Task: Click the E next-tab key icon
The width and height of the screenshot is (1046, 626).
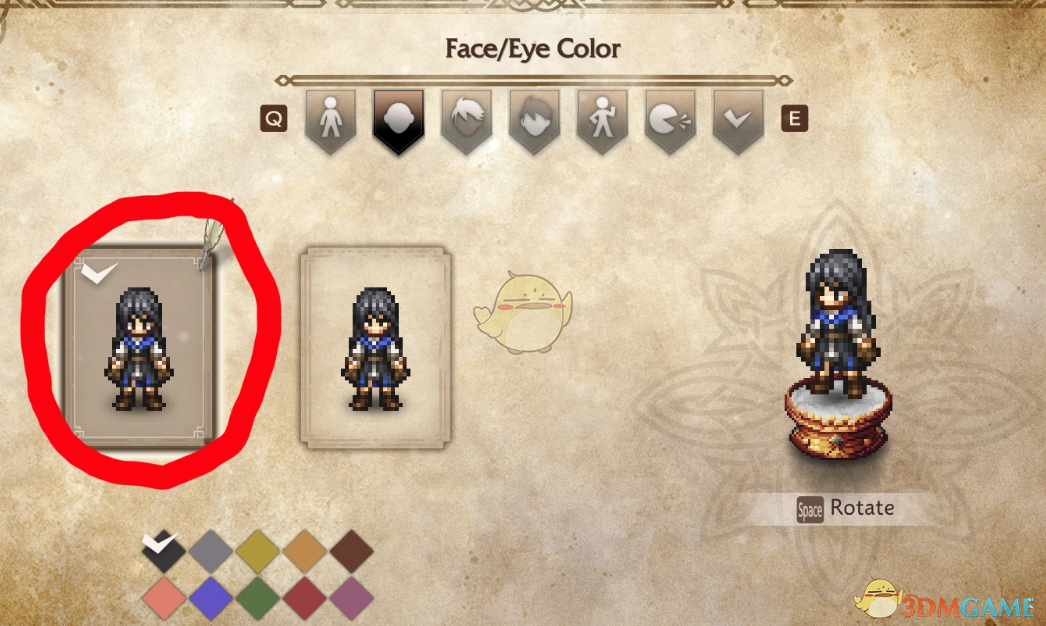Action: [795, 119]
